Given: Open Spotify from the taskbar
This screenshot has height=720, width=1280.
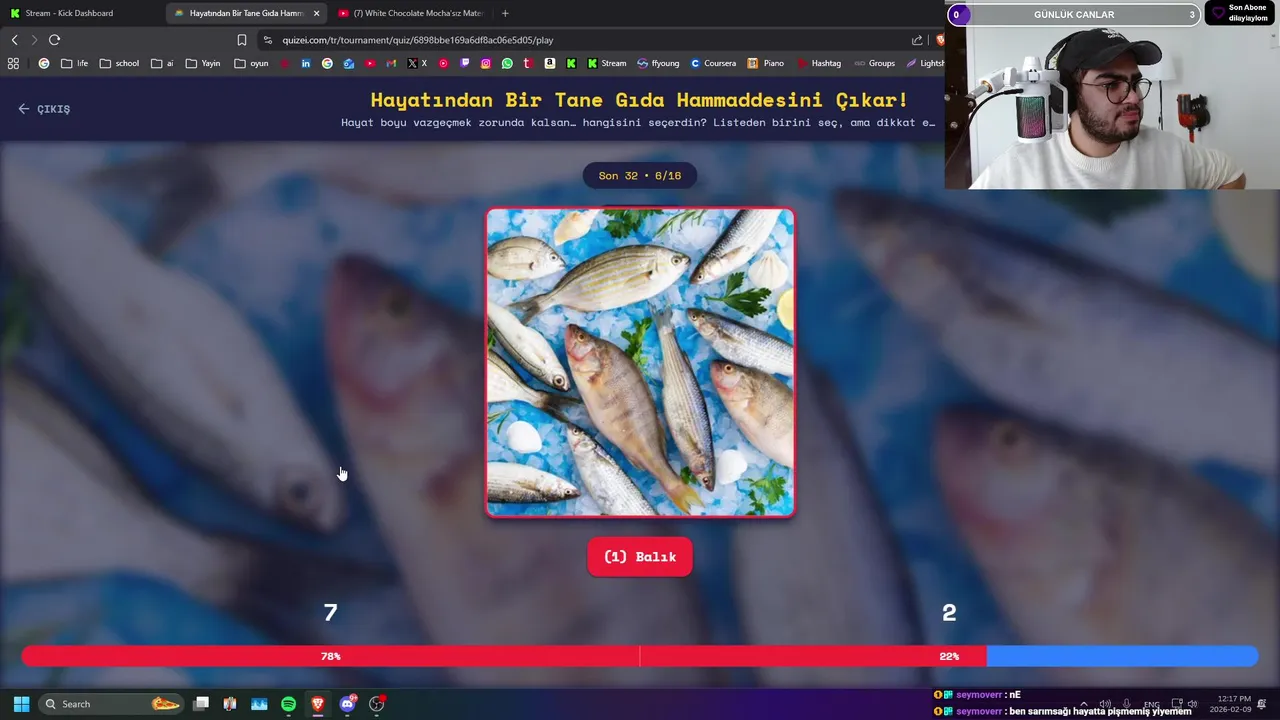Looking at the screenshot, I should coord(288,704).
